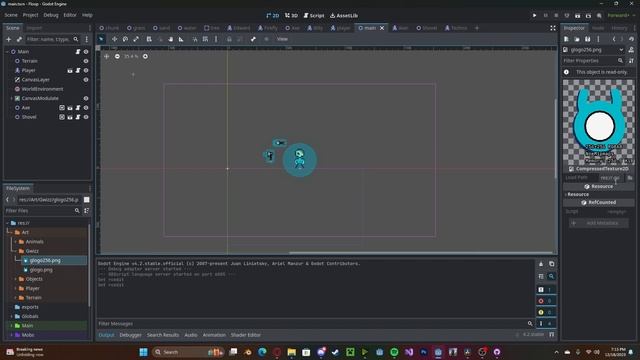Lock the selected node in the toolbar

point(229,39)
